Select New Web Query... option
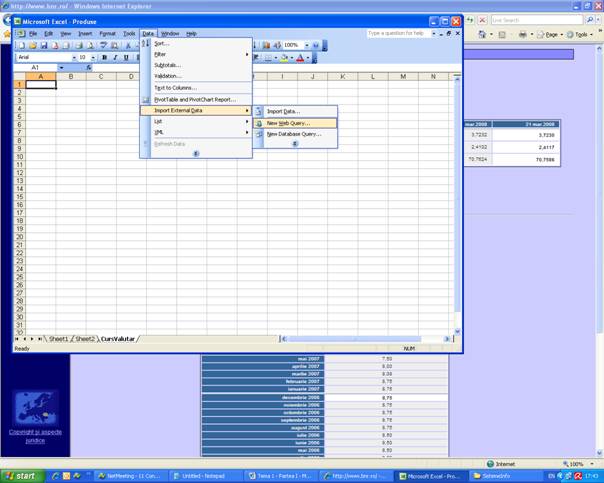Image resolution: width=604 pixels, height=483 pixels. [295, 123]
